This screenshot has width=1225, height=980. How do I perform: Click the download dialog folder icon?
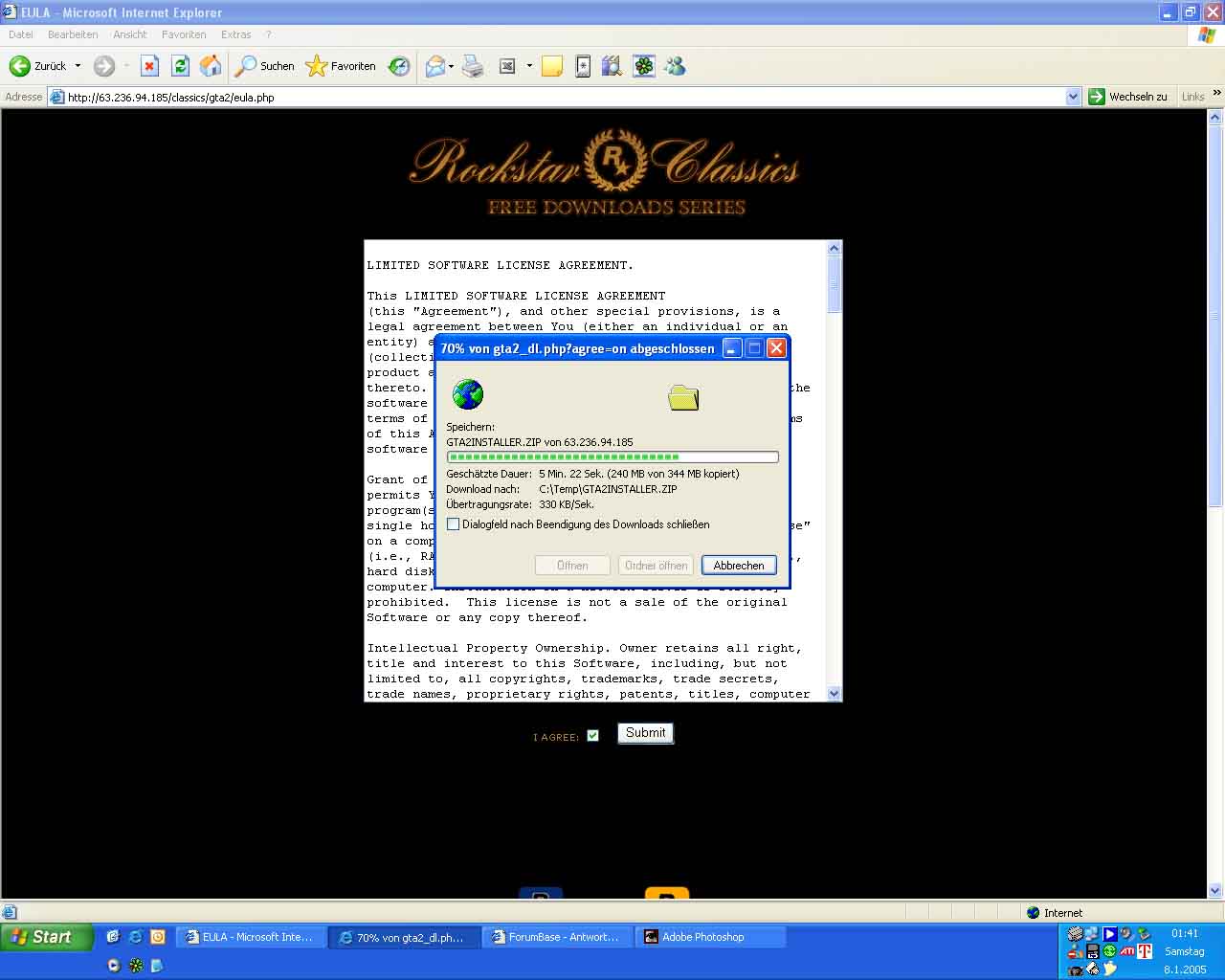point(683,397)
